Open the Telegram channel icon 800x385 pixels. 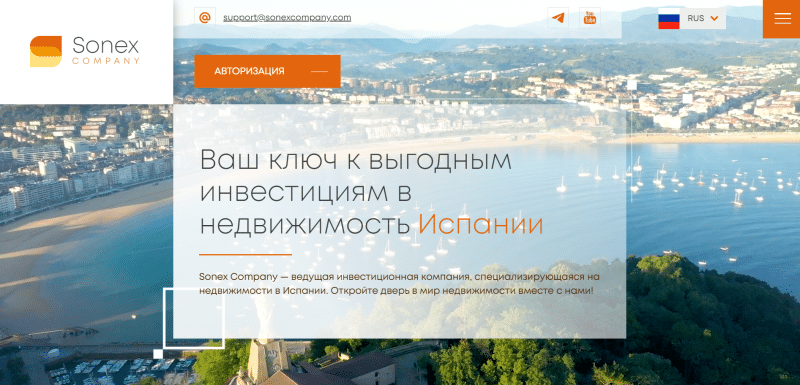pyautogui.click(x=558, y=18)
